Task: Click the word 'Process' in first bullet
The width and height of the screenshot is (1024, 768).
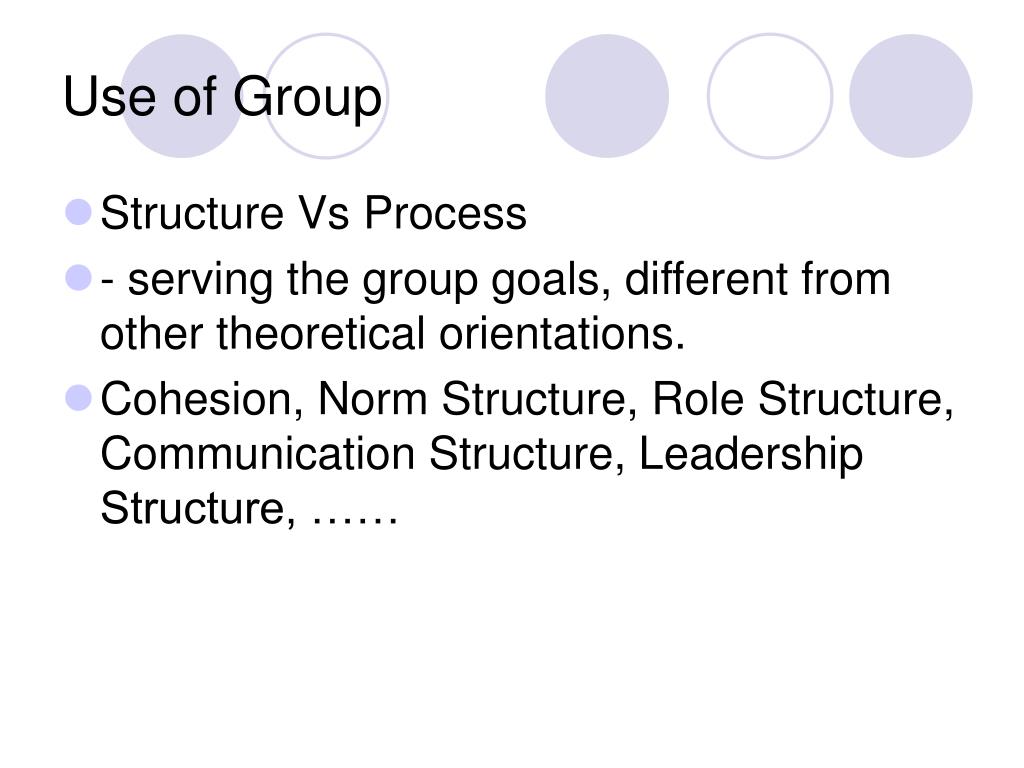Action: (x=445, y=213)
